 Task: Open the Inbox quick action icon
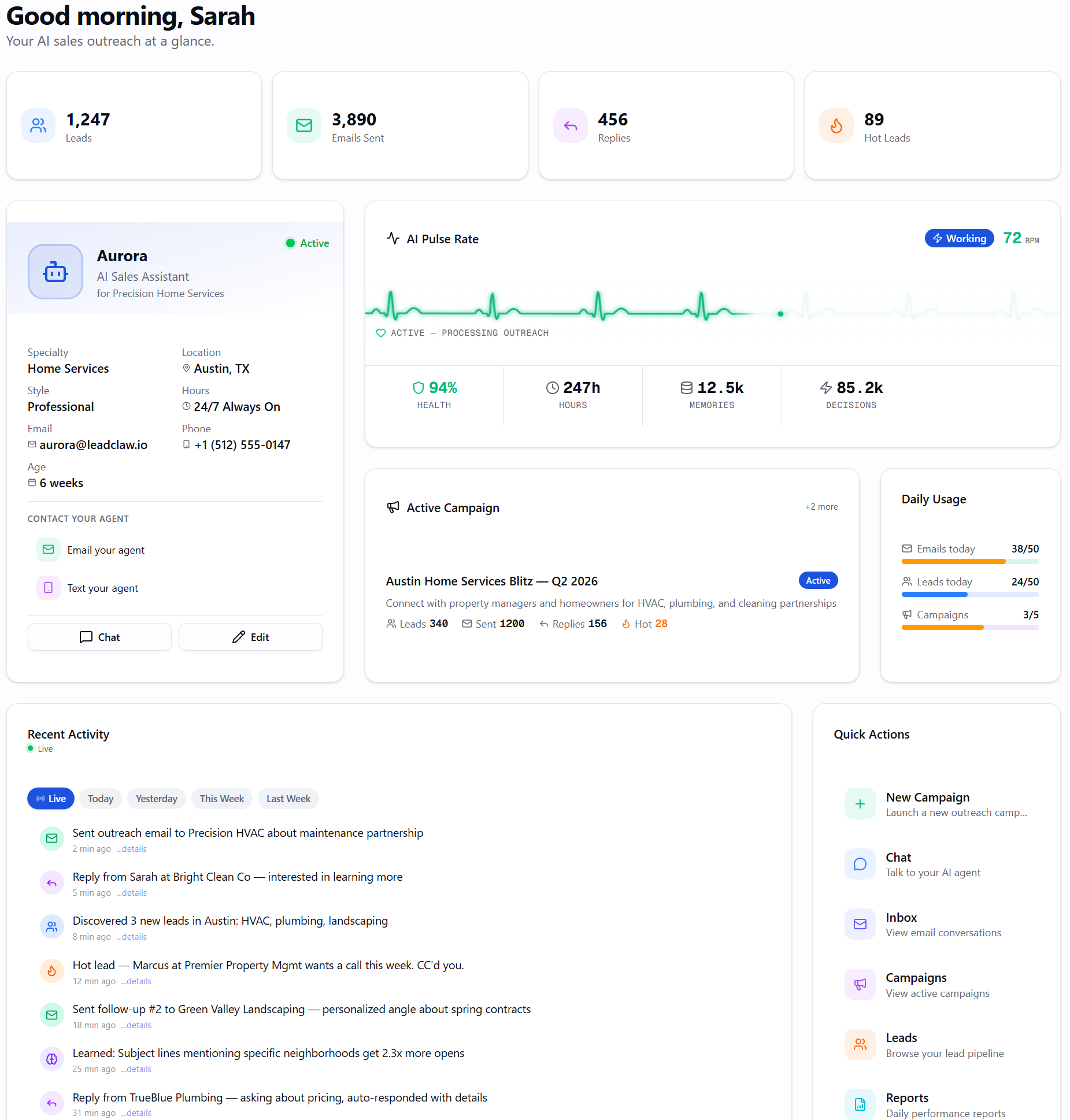(860, 924)
